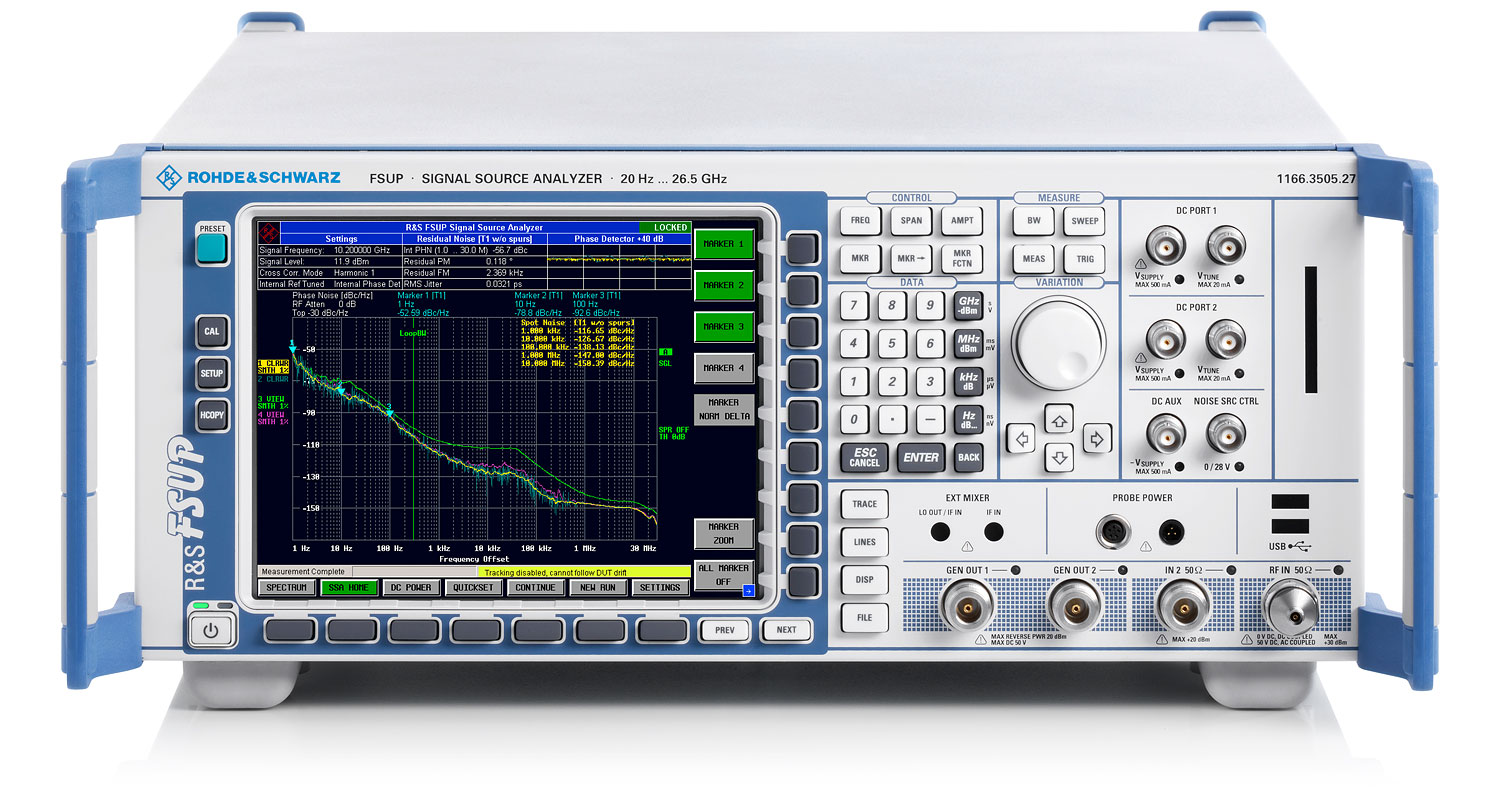Start a NEW RUN measurement
Viewport: 1500px width, 800px height.
(x=598, y=588)
